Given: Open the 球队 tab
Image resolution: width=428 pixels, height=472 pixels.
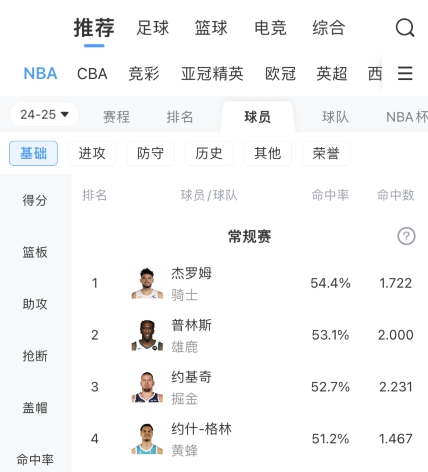Looking at the screenshot, I should coord(335,117).
